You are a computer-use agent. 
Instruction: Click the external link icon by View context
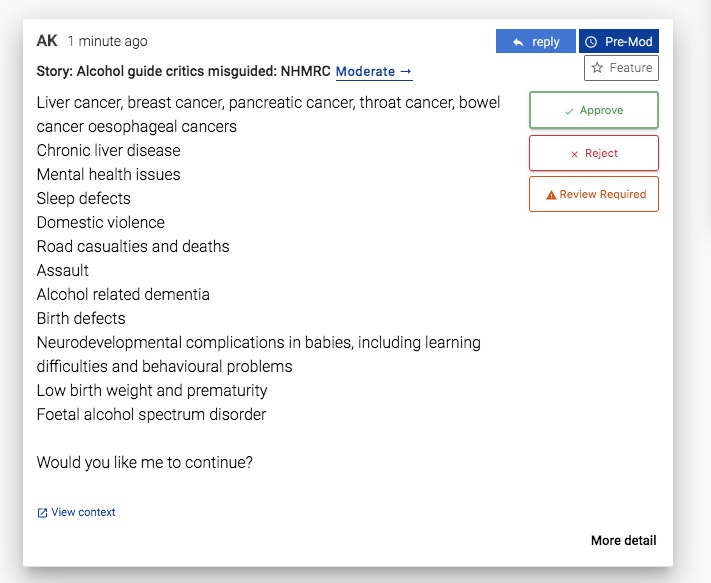point(42,513)
